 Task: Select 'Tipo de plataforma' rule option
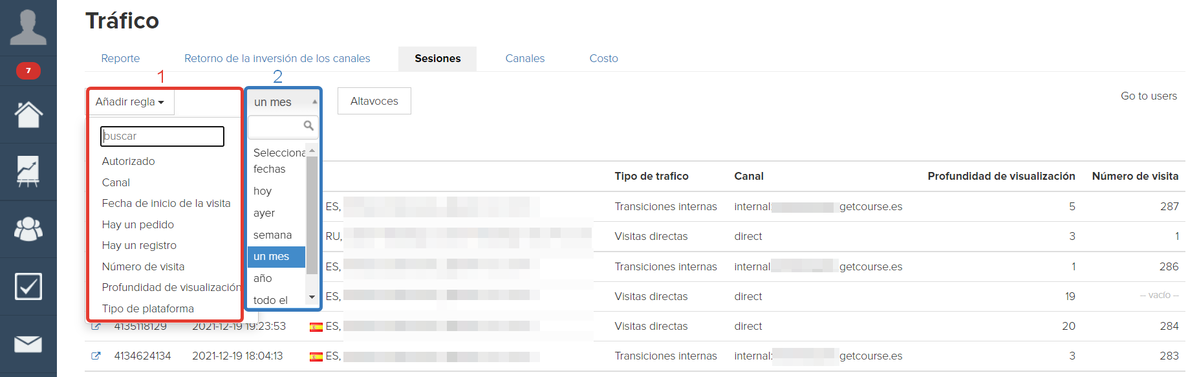pos(148,308)
